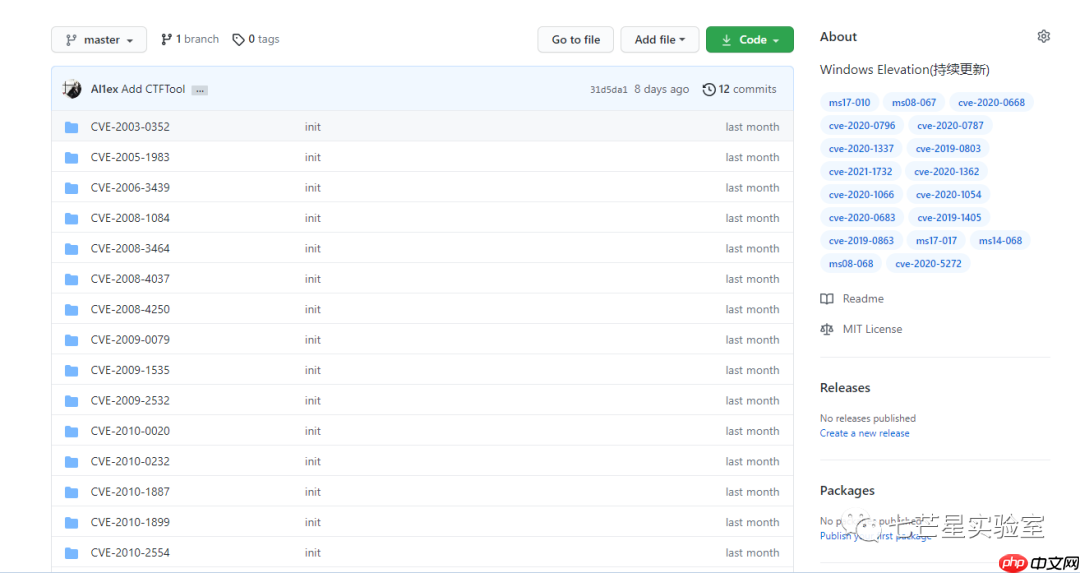Expand commit message ellipsis button
Screen dimensions: 1080x573
pos(200,90)
